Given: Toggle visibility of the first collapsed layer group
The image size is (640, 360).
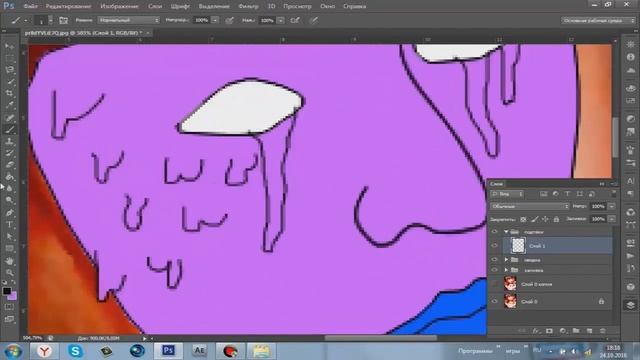Looking at the screenshot, I should pyautogui.click(x=495, y=260).
